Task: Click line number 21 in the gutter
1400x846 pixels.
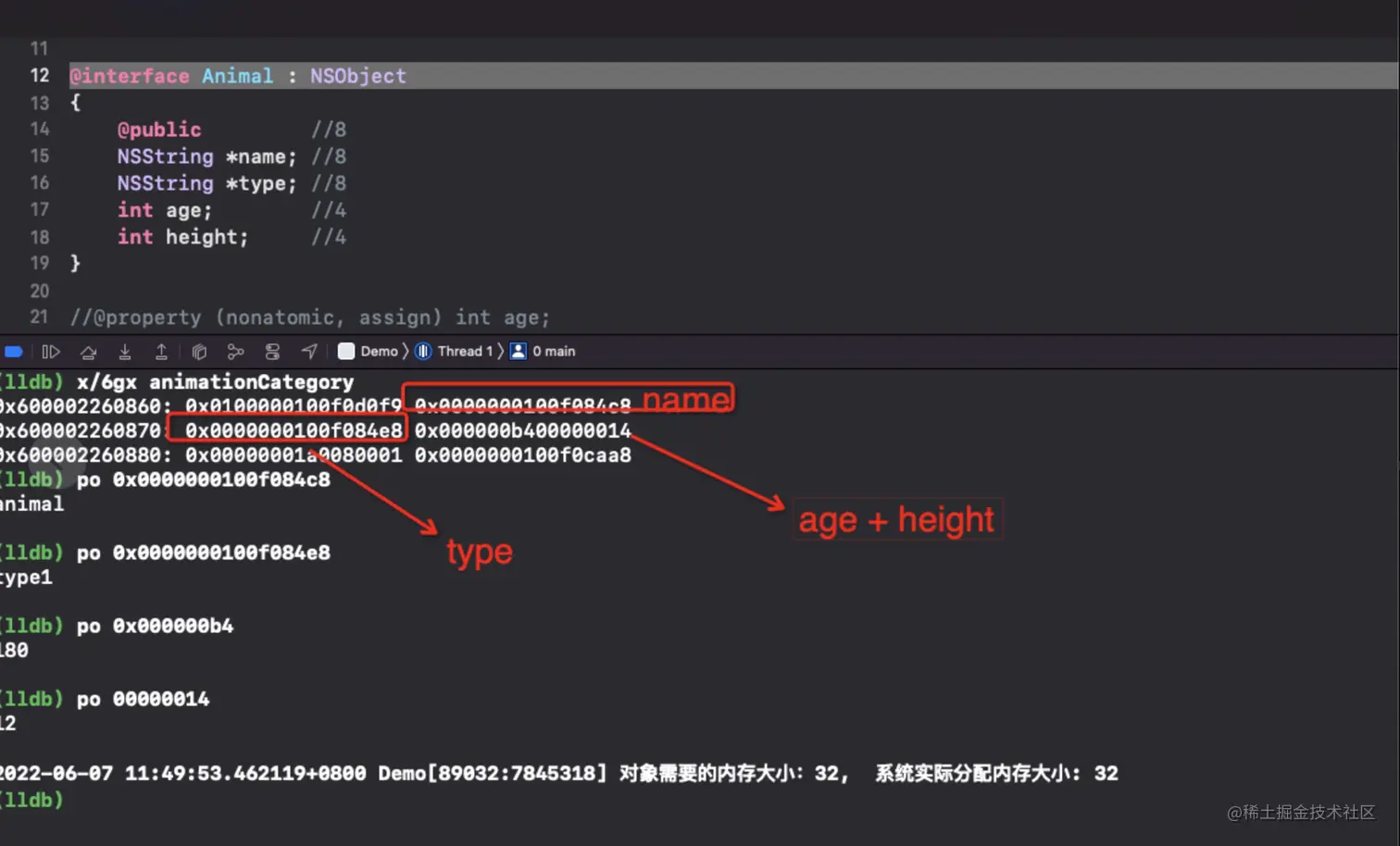Action: (39, 317)
